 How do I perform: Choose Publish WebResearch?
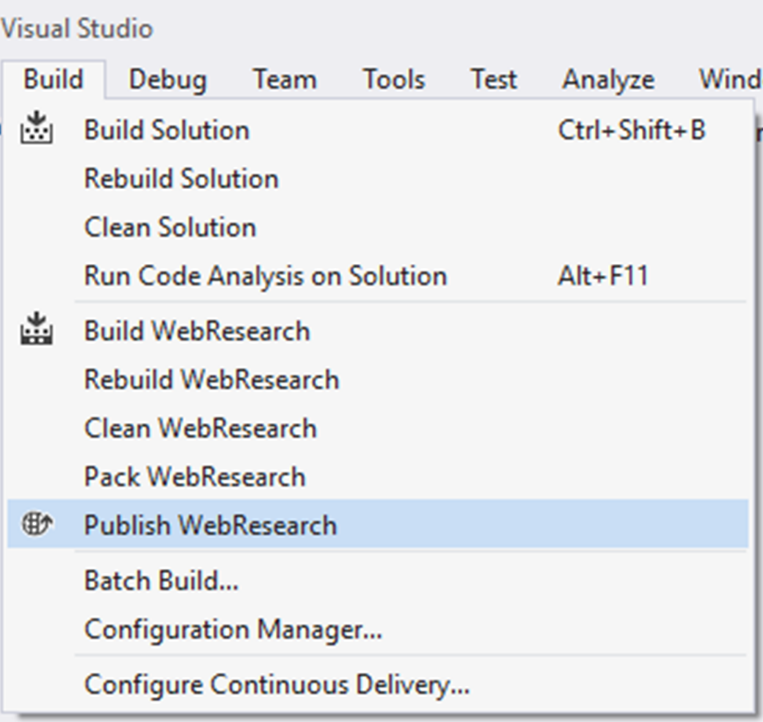click(x=378, y=525)
